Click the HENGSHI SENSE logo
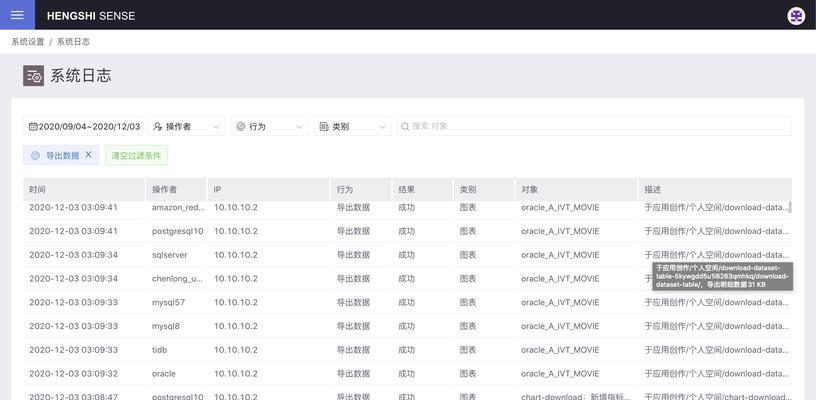Screen dimensions: 816x400 coord(91,16)
